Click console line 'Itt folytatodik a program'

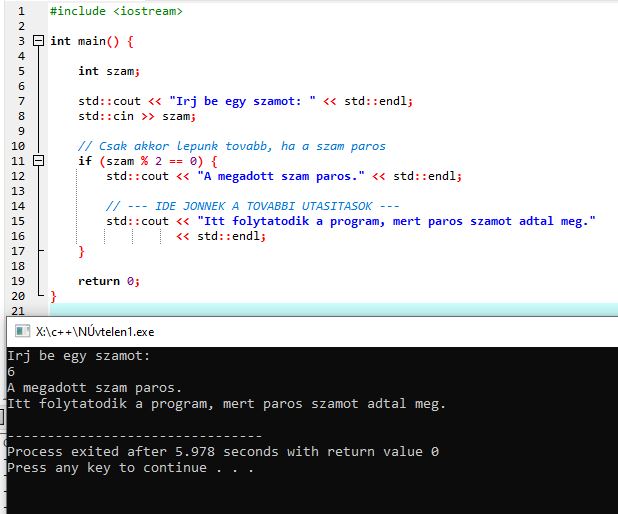(226, 404)
